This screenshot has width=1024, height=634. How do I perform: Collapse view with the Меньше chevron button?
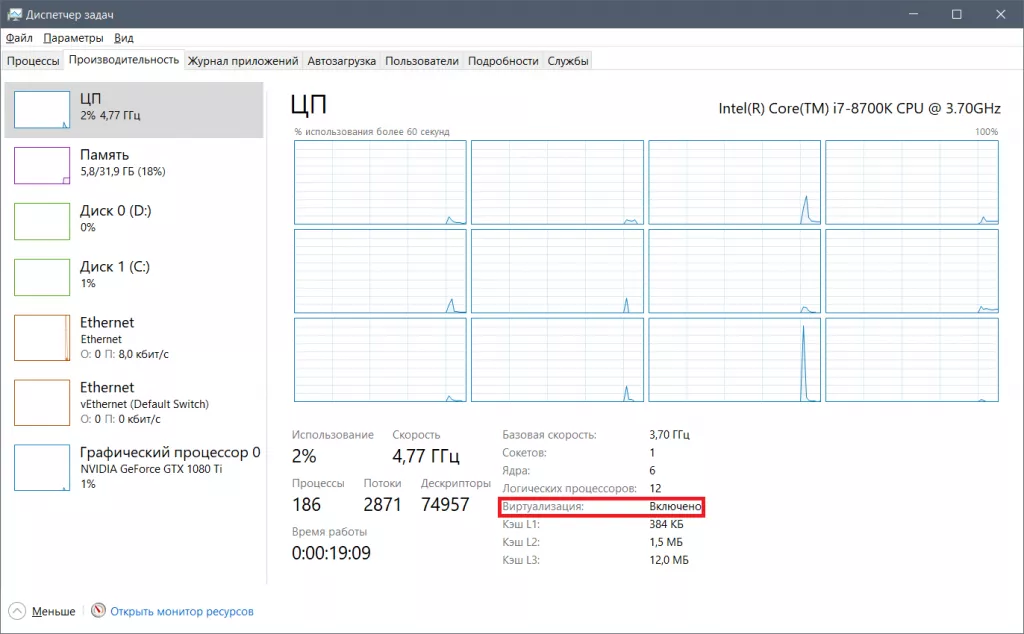(x=18, y=611)
